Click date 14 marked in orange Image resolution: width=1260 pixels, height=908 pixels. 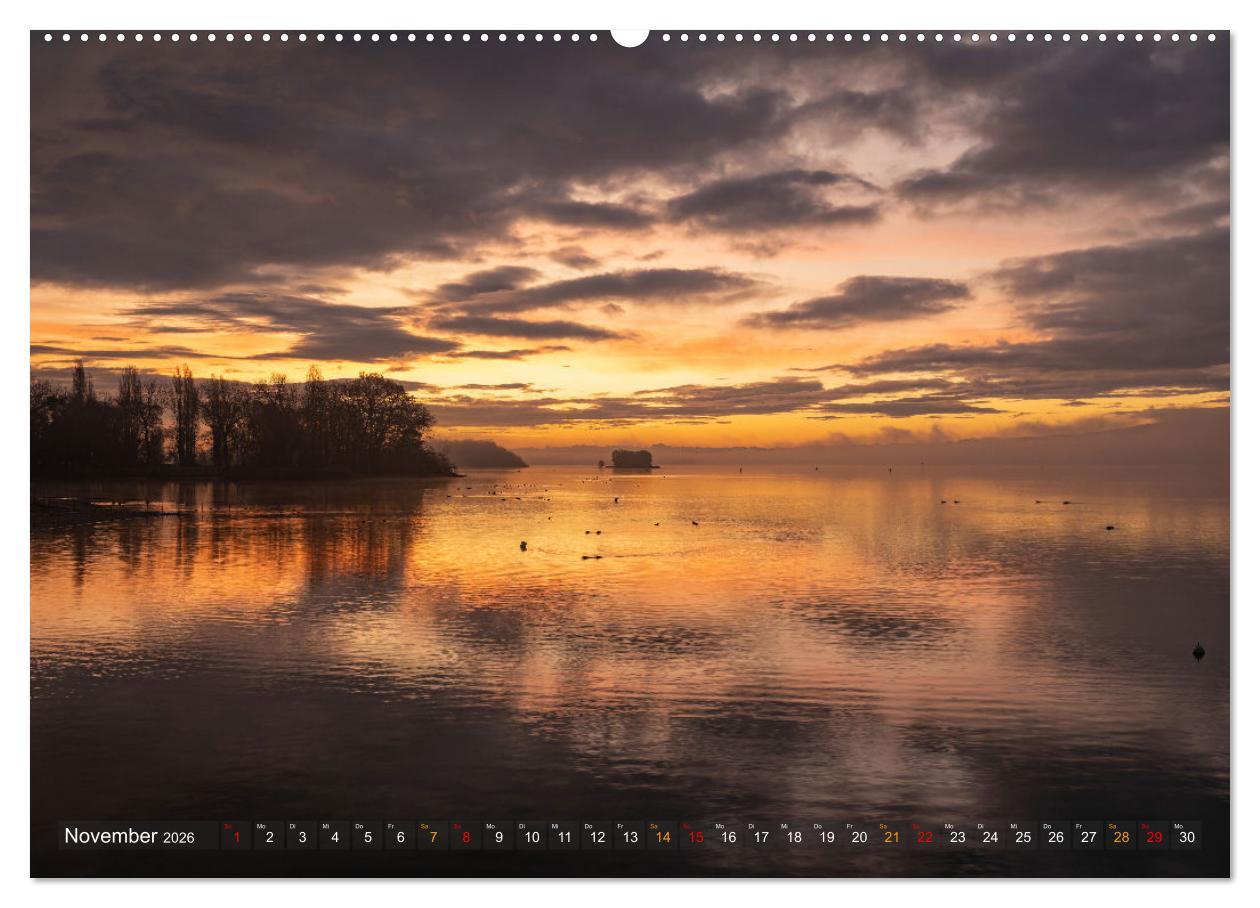663,836
